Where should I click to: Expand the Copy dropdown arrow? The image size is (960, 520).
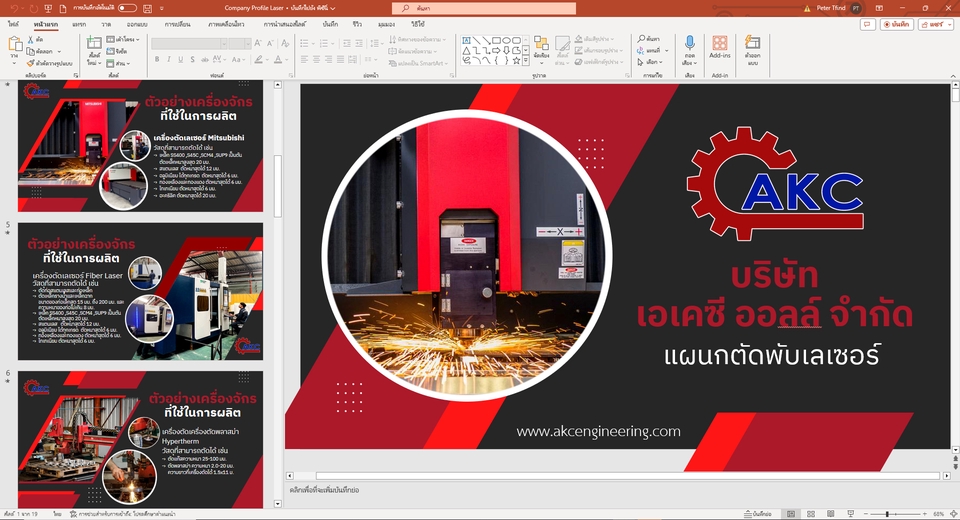coord(59,51)
